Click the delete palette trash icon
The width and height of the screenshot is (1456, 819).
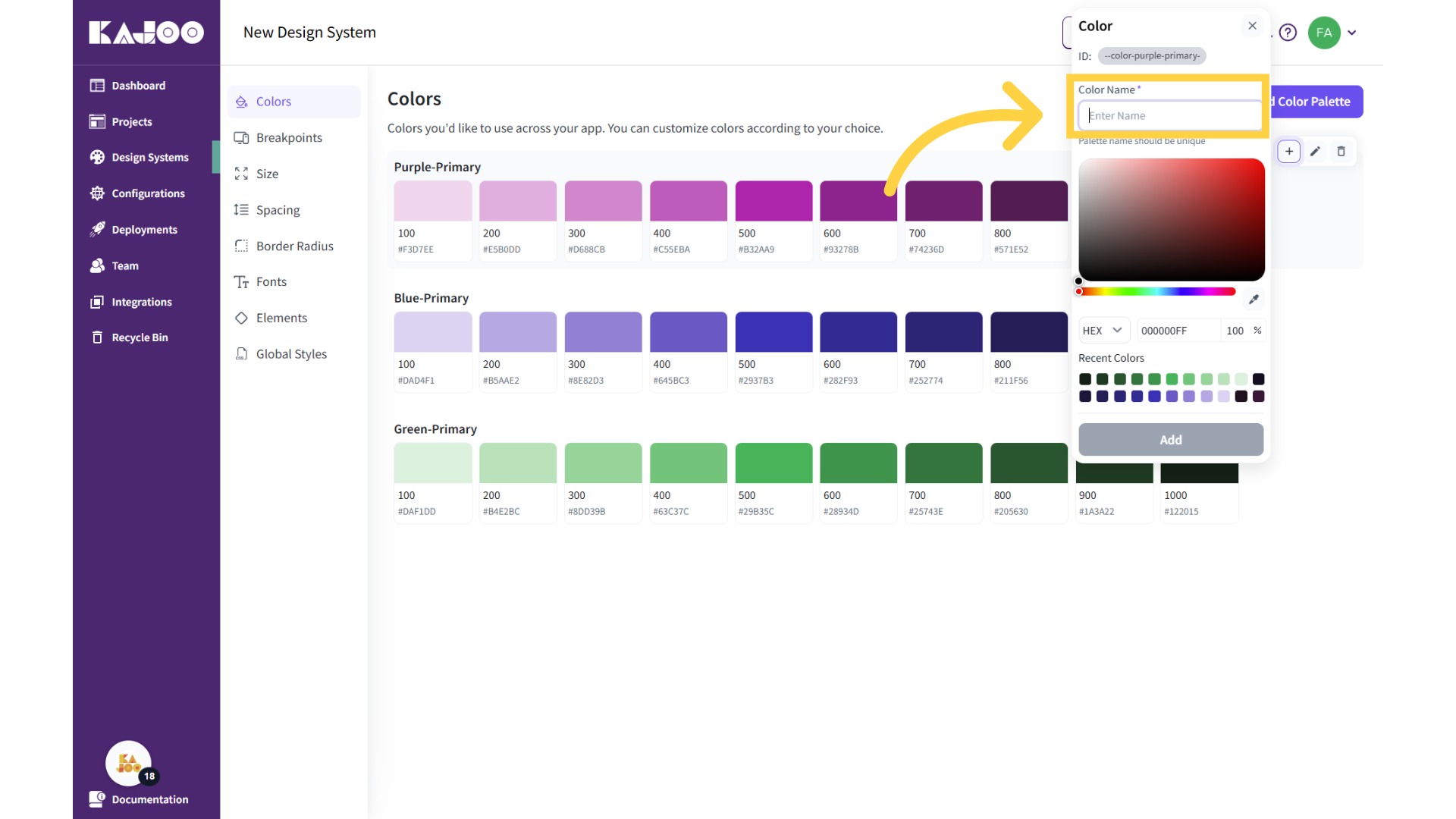[x=1341, y=152]
